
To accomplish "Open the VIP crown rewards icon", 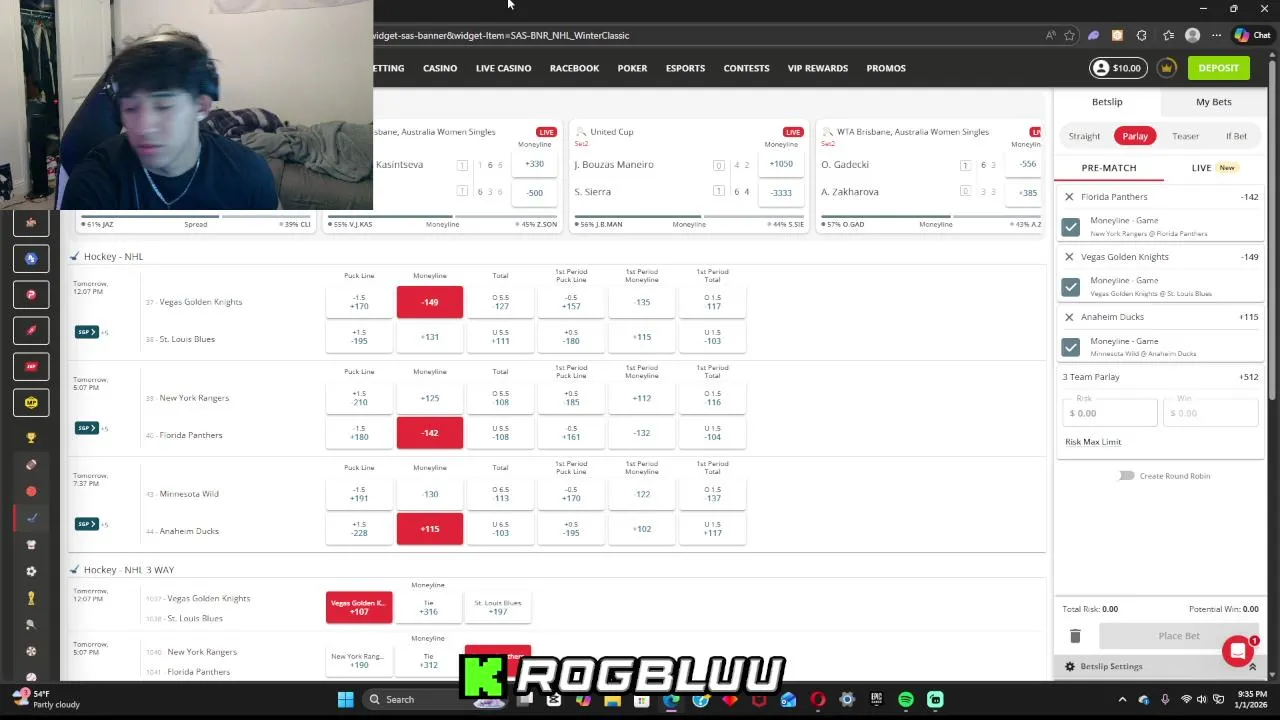I will 1166,68.
